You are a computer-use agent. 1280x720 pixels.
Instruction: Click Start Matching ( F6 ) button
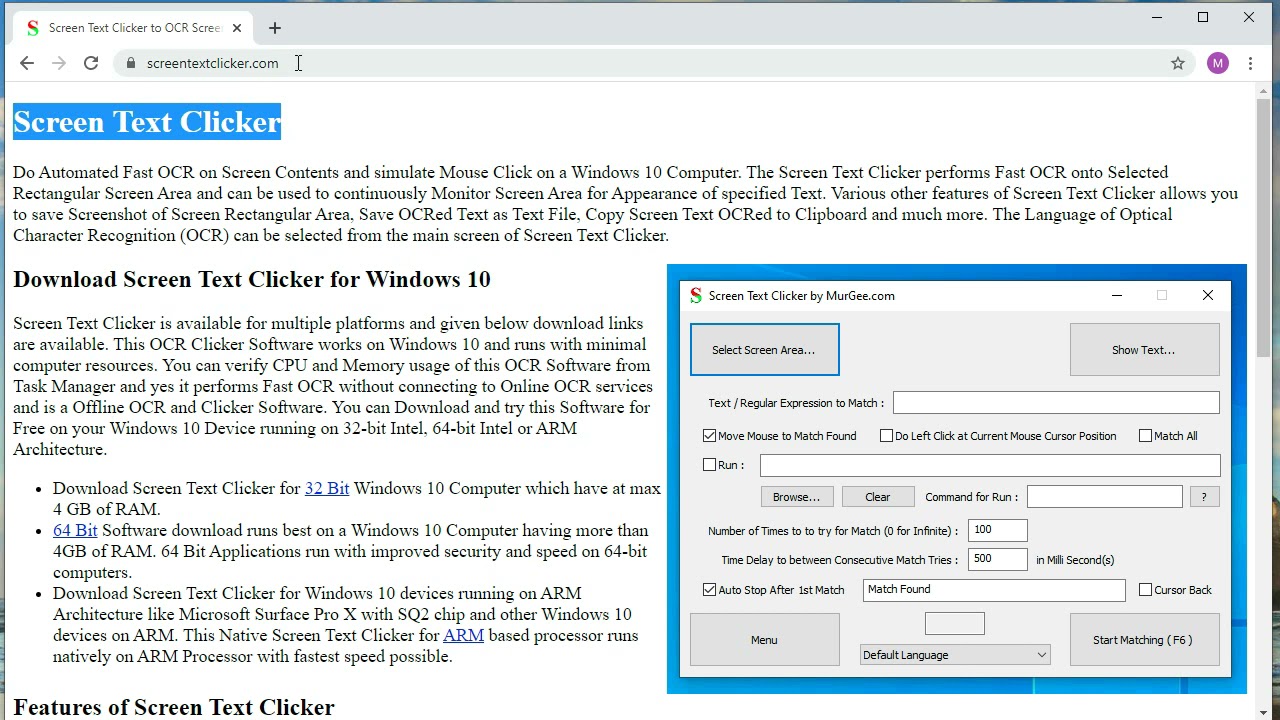tap(1144, 640)
